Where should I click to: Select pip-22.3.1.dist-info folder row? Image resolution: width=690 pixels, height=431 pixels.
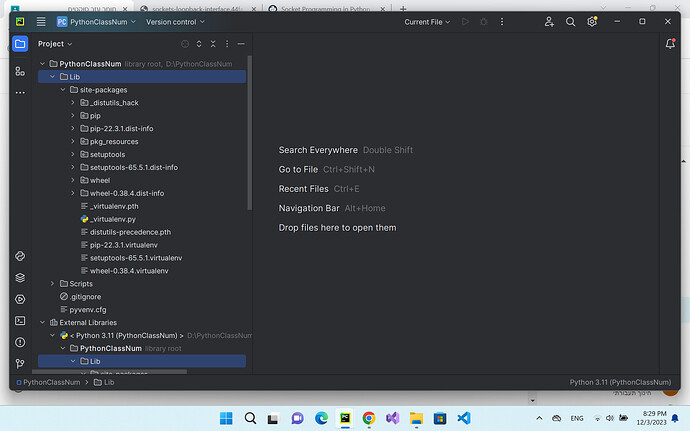[142, 129]
